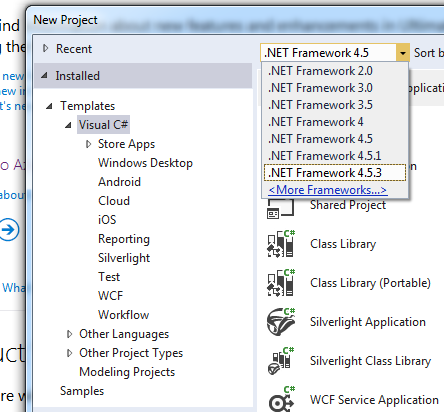Select the WCF template category
The height and width of the screenshot is (412, 444).
pos(110,296)
